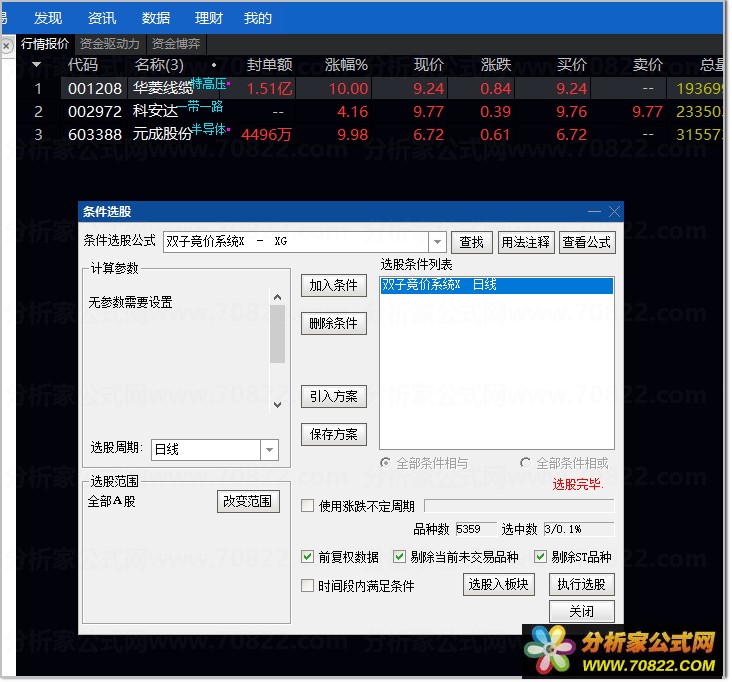Click the 选中数 field showing 3/0.1%
Viewport: 732px width, 682px height.
(x=579, y=529)
